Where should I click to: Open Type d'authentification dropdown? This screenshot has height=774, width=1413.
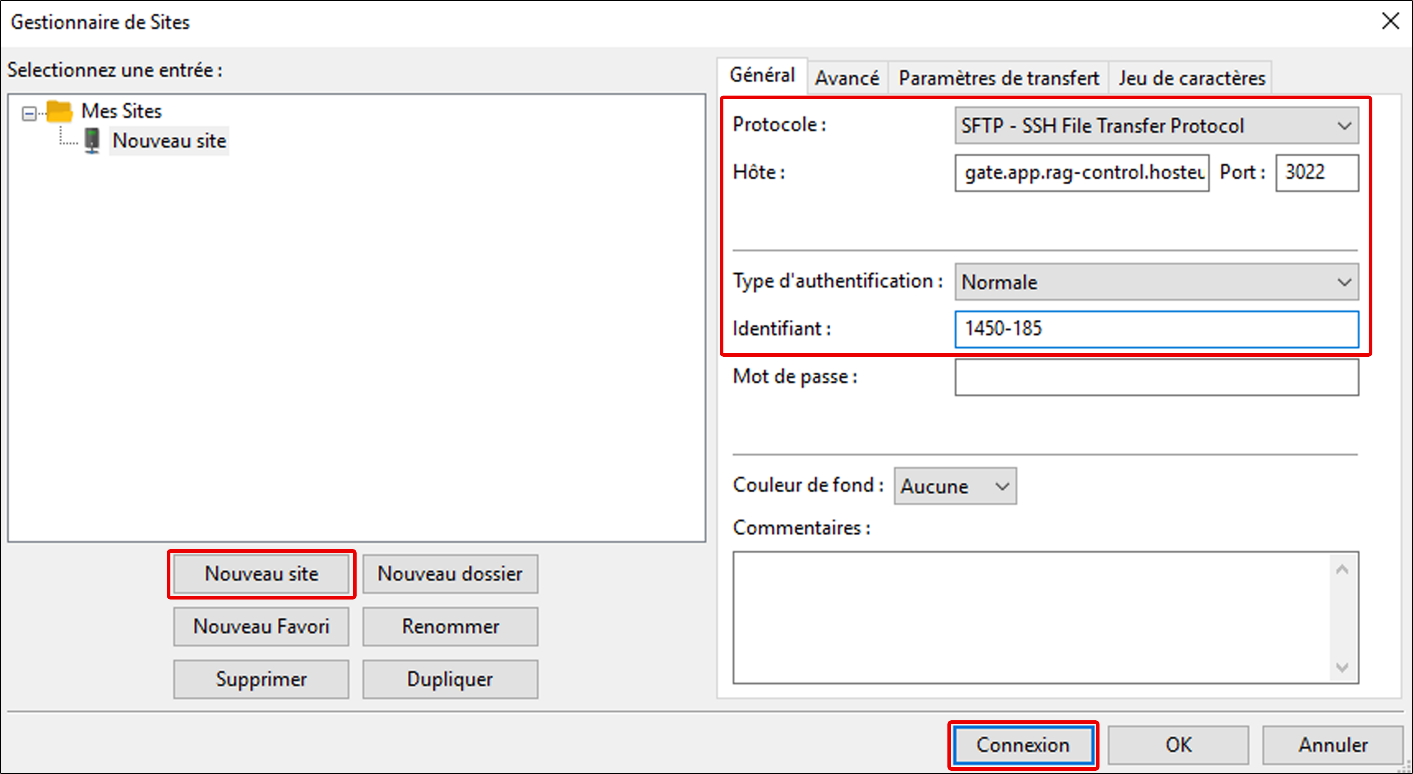(x=1156, y=282)
